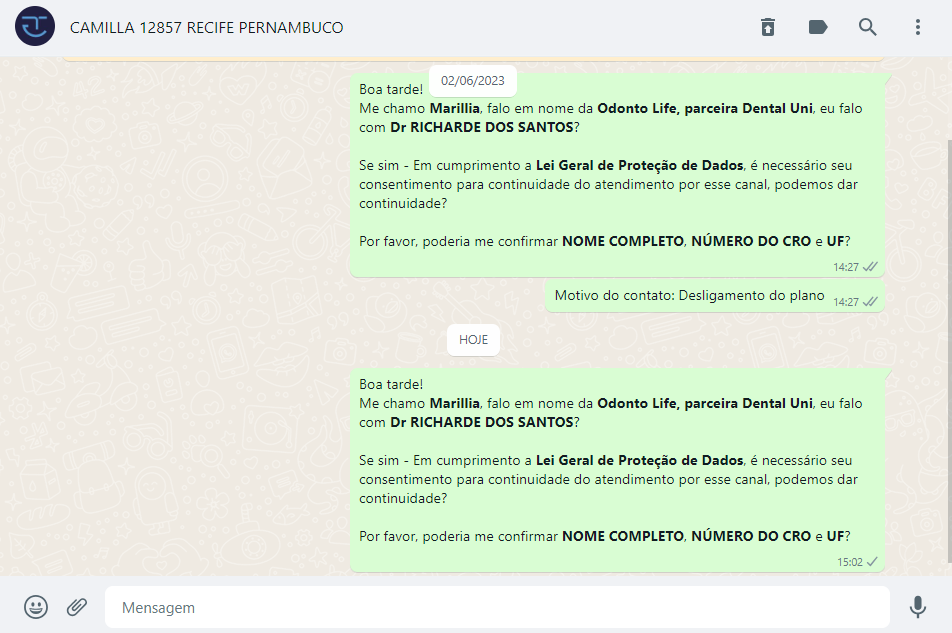The width and height of the screenshot is (952, 633).
Task: Select the Motivo do contato message bubble
Action: point(689,296)
